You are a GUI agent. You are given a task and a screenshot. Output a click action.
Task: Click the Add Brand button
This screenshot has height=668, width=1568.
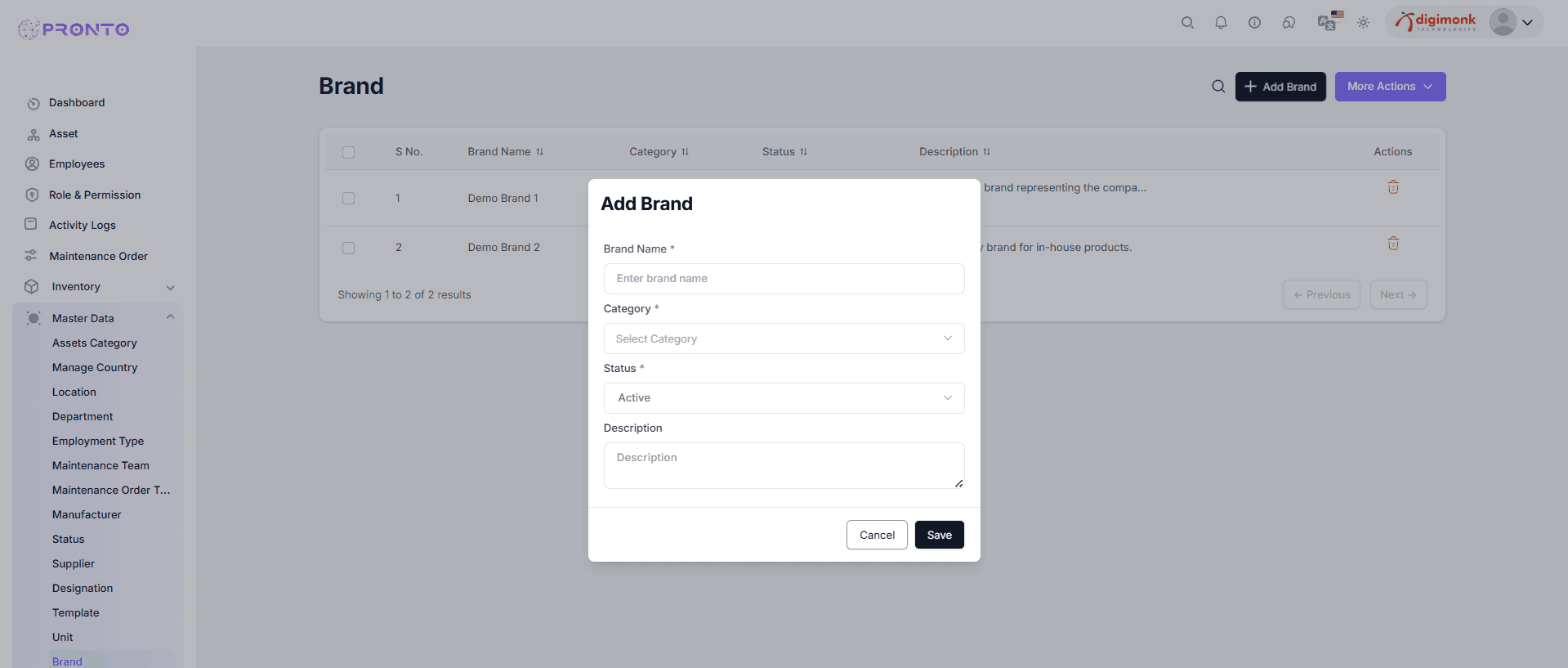(1280, 87)
